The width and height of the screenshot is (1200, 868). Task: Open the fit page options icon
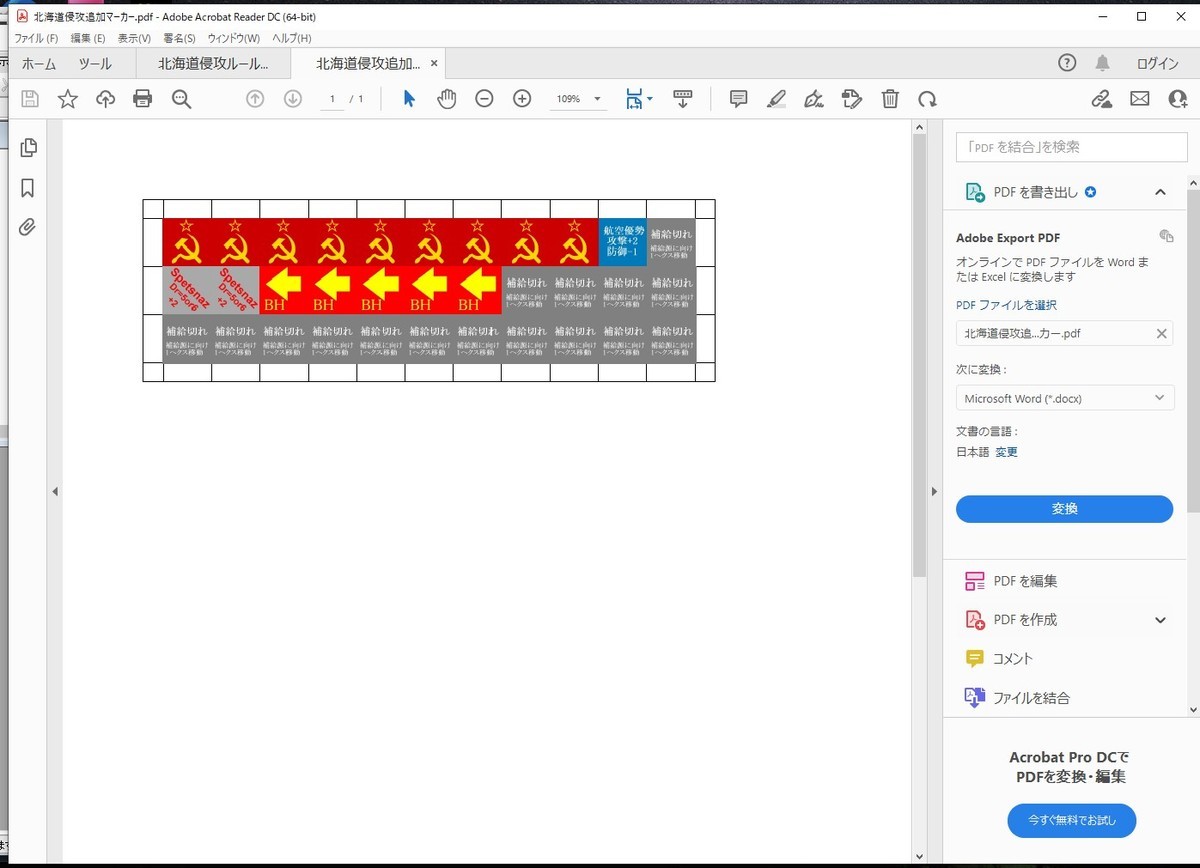[x=638, y=99]
